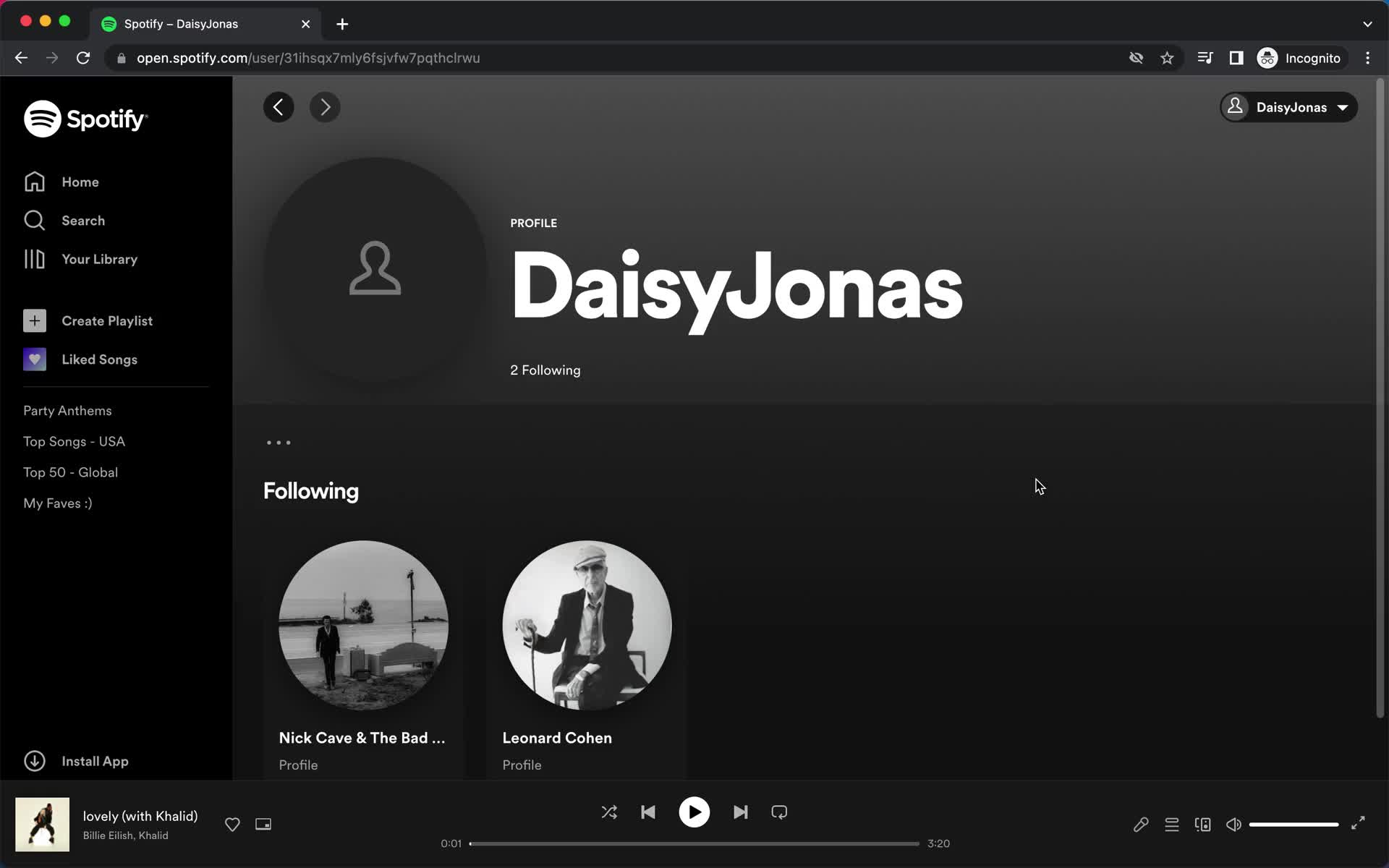Open the Nick Cave & The Bad Seeds profile
This screenshot has width=1389, height=868.
[363, 626]
